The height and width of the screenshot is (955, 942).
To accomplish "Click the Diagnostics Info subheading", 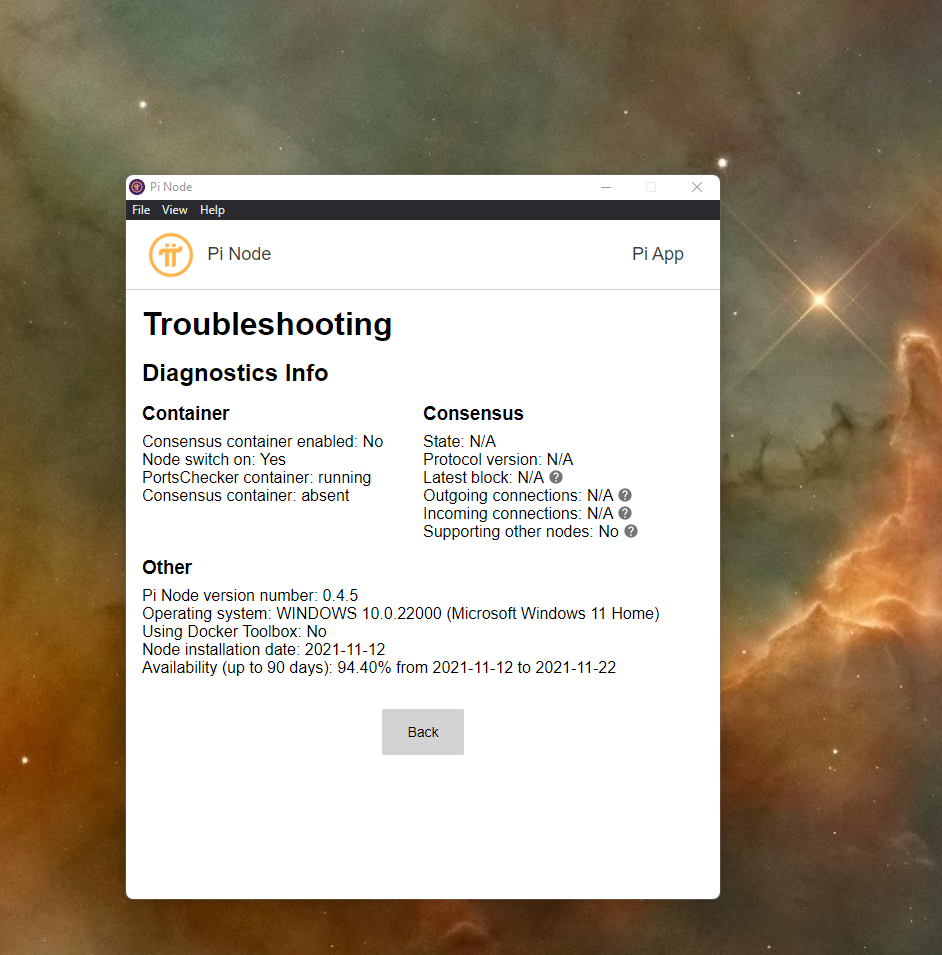I will [x=235, y=372].
